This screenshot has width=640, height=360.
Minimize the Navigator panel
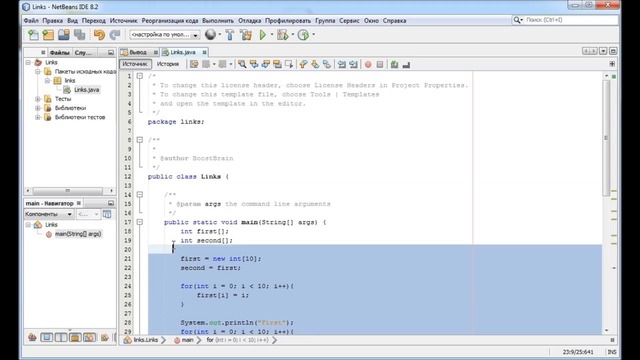pyautogui.click(x=111, y=203)
